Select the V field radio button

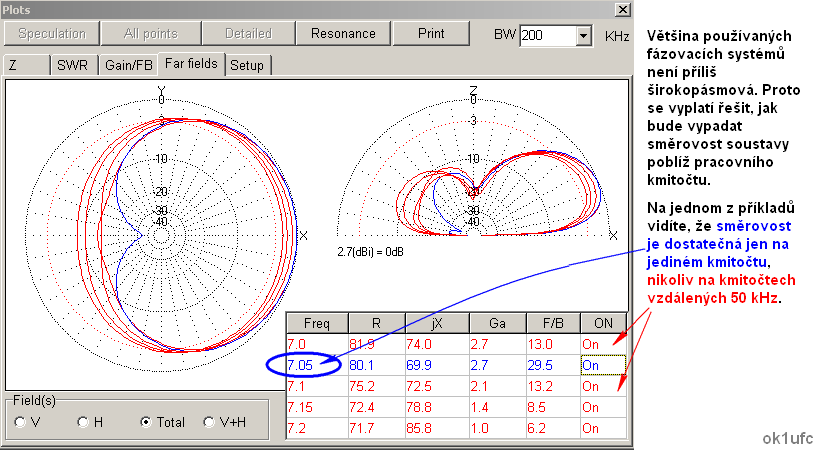coord(21,422)
